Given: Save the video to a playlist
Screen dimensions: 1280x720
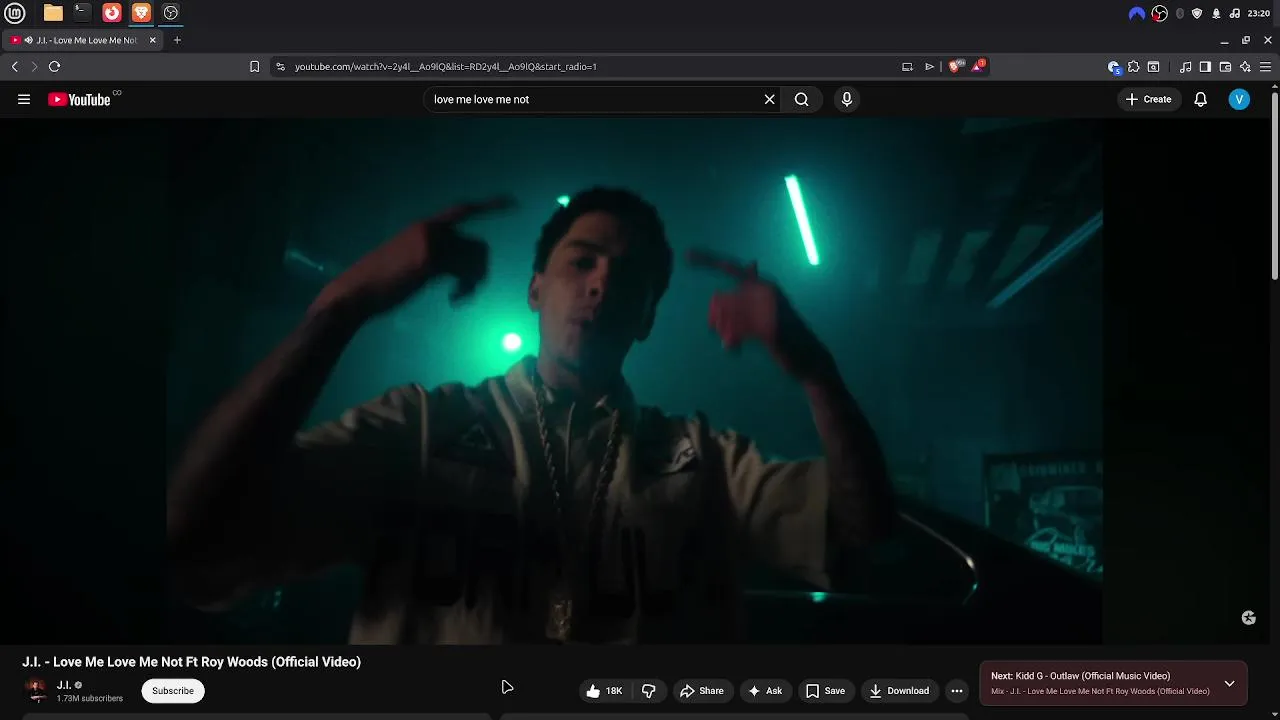Looking at the screenshot, I should 825,691.
